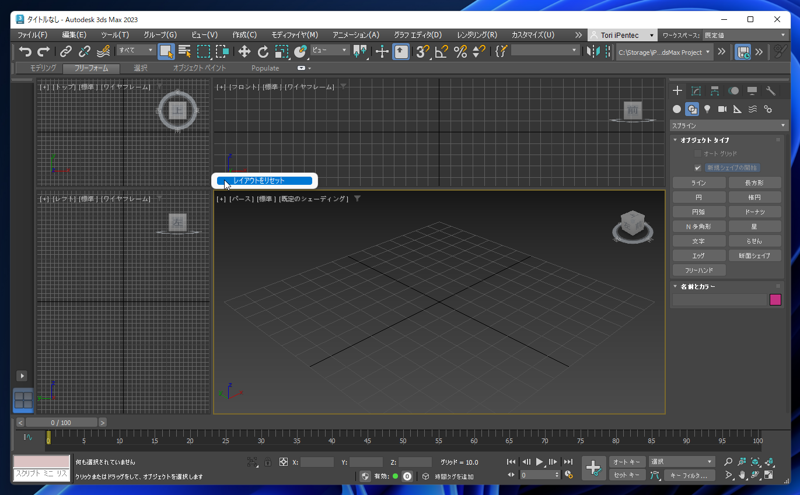Click the 長方形 shape button
Viewport: 800px width, 495px height.
755,183
